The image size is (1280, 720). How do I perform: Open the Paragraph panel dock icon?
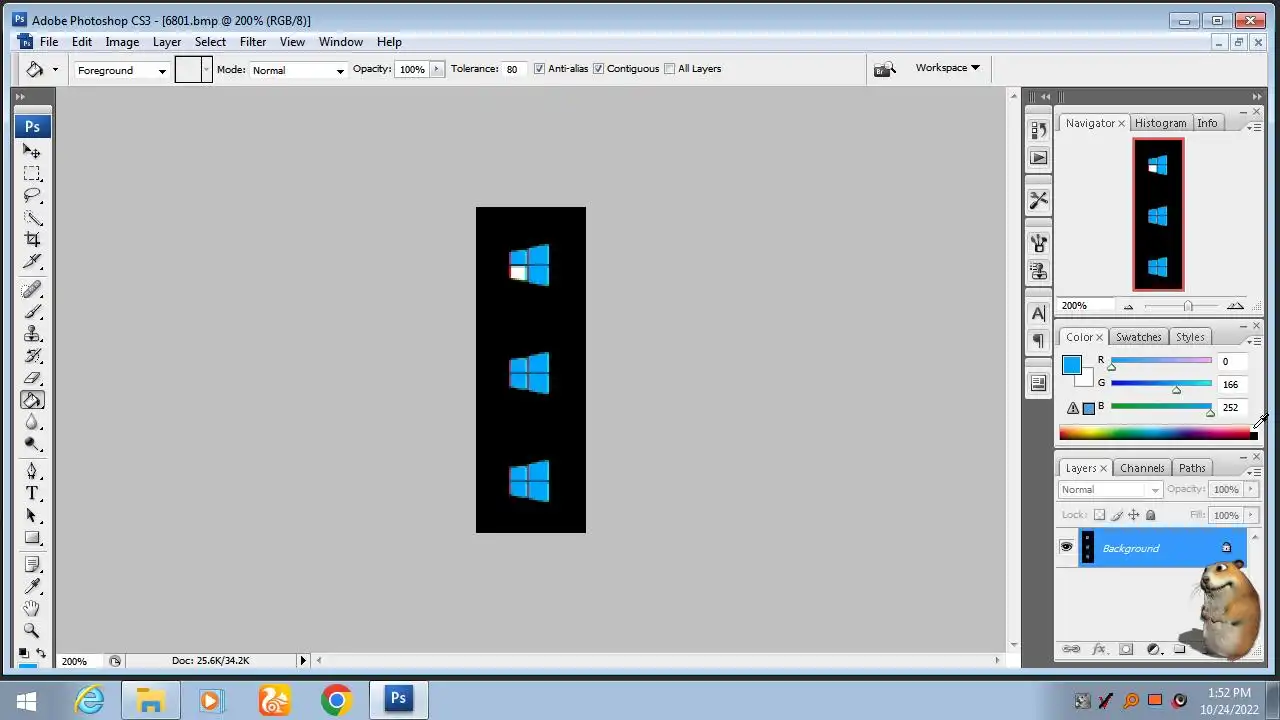click(x=1038, y=341)
